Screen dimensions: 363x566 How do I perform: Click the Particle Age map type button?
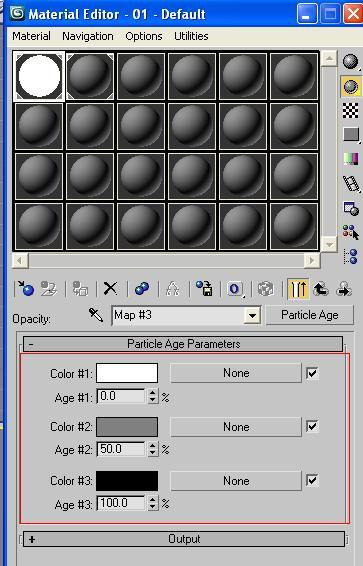tap(310, 315)
